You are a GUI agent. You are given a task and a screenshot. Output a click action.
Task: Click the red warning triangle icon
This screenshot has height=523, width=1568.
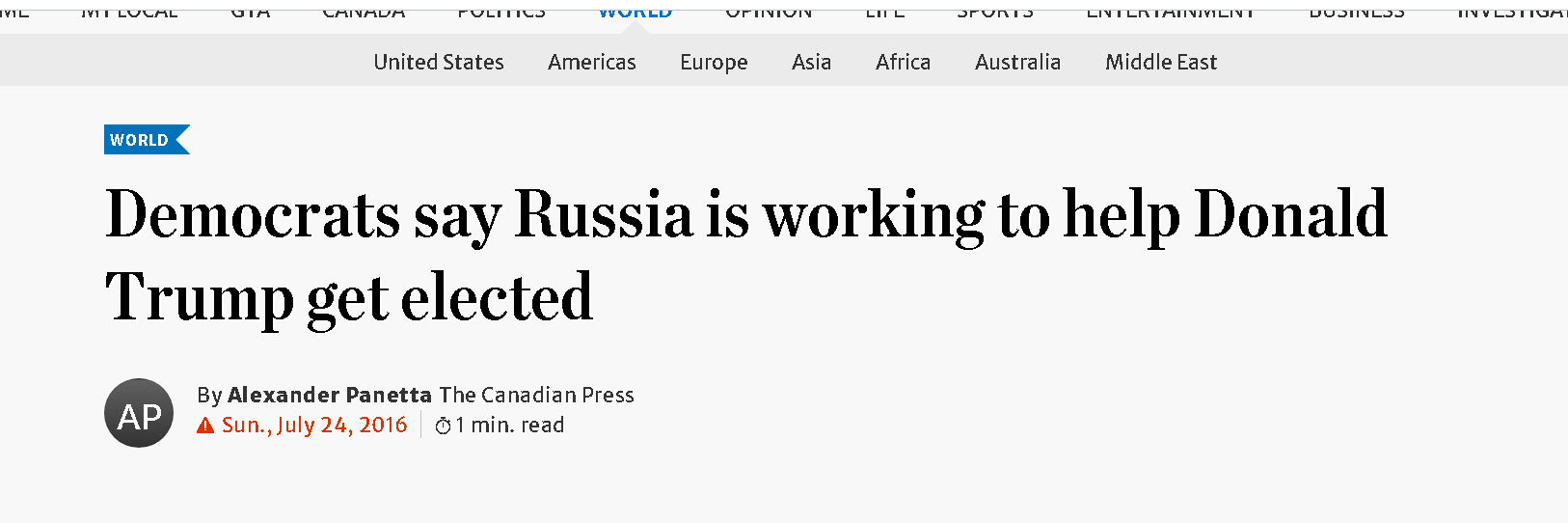click(x=205, y=426)
